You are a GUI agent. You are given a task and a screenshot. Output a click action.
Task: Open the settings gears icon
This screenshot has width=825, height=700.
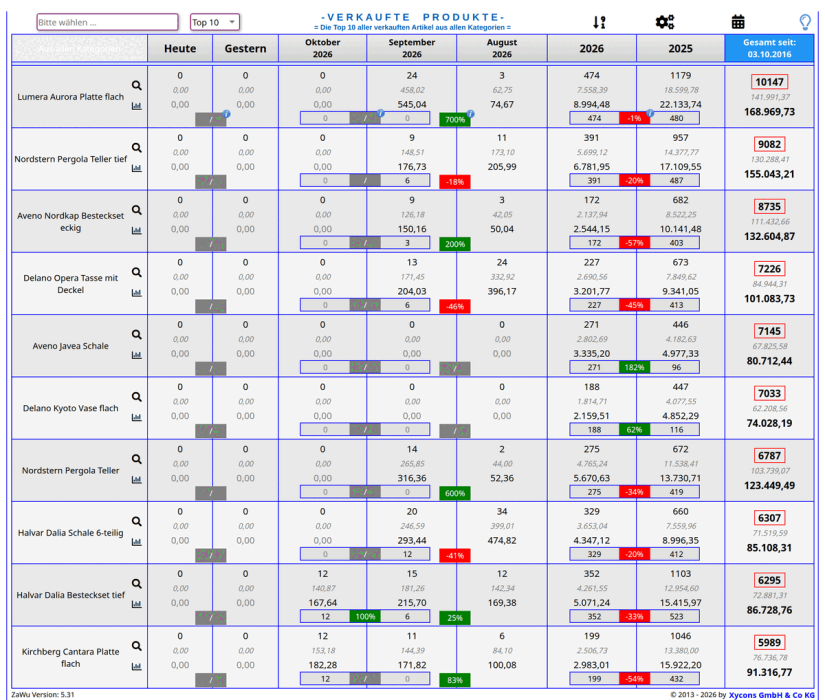pos(665,22)
